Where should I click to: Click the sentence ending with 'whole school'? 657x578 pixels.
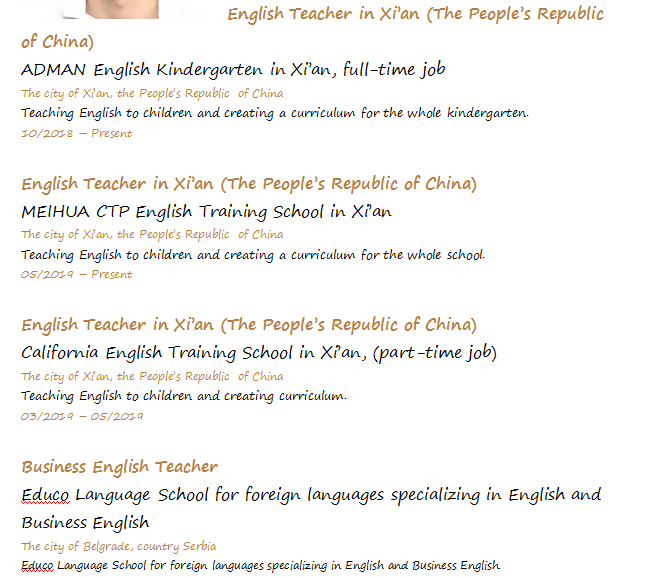pos(253,255)
